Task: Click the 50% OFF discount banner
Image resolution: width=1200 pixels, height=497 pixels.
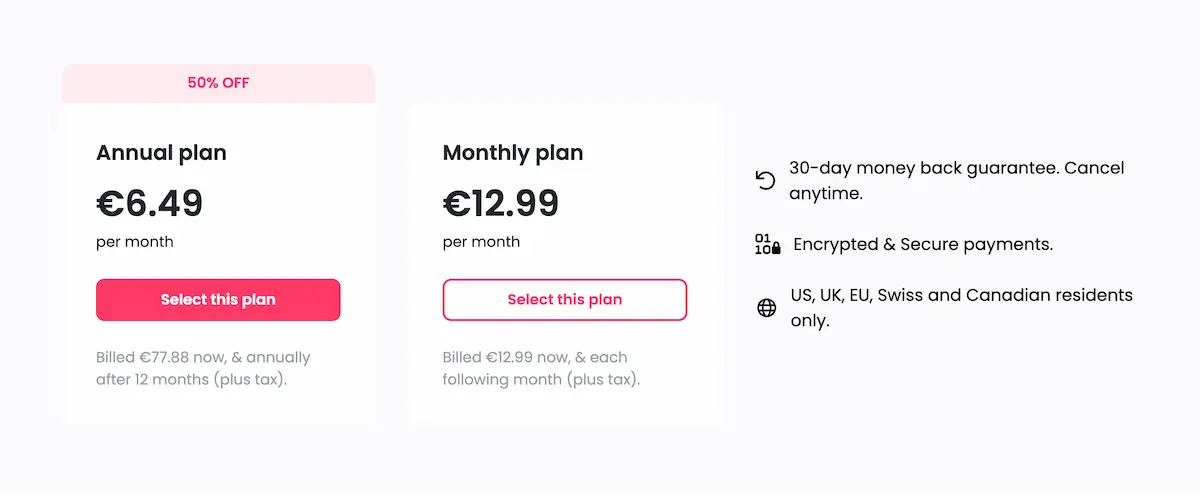Action: 218,83
